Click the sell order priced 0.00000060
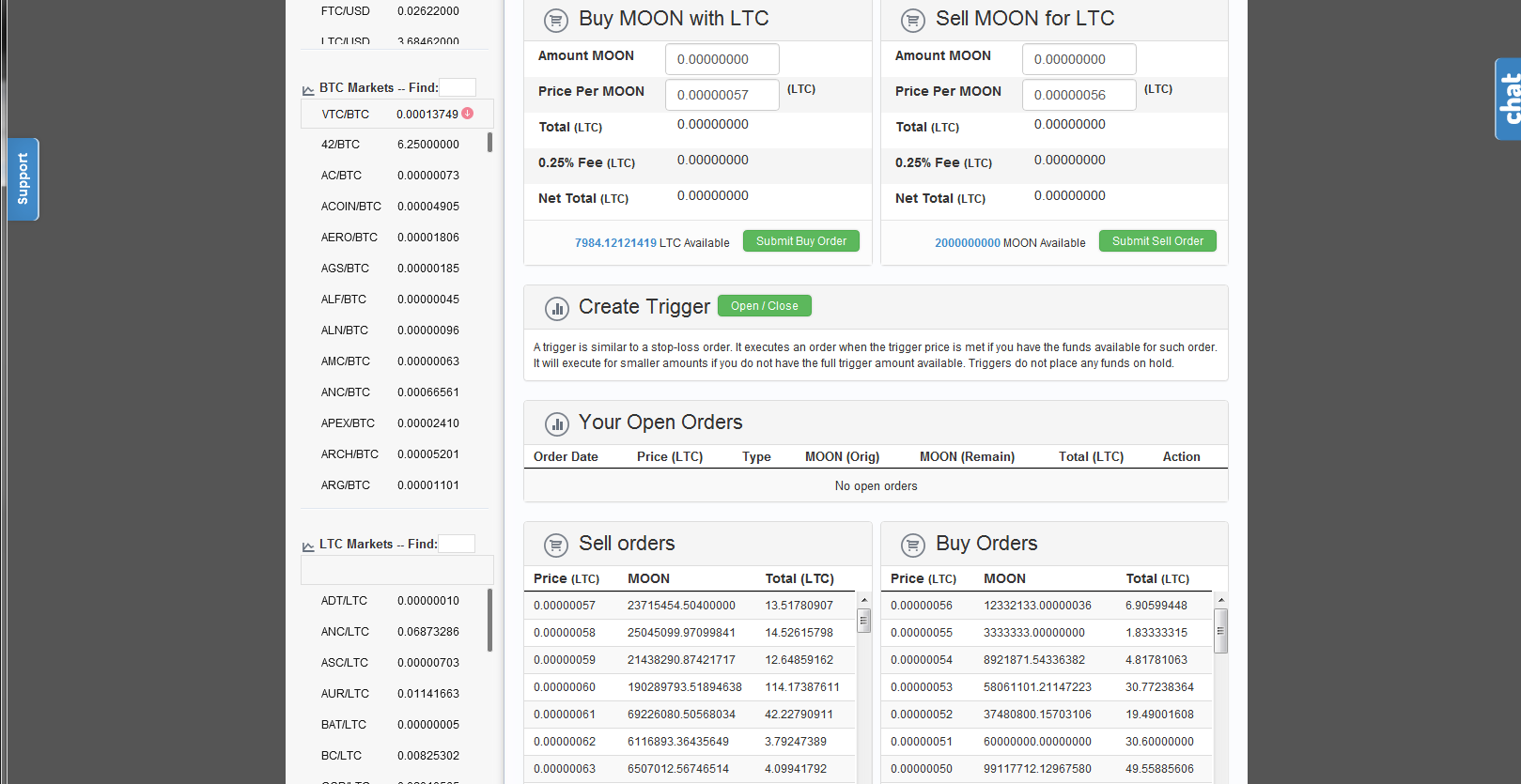The width and height of the screenshot is (1521, 784). coord(690,687)
